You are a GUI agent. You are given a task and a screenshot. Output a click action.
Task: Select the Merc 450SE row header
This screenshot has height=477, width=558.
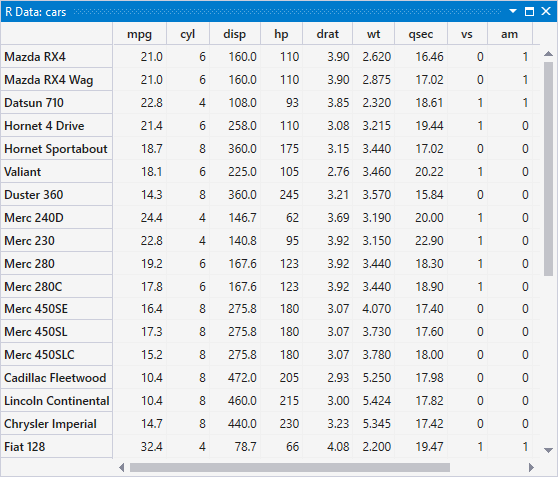57,309
